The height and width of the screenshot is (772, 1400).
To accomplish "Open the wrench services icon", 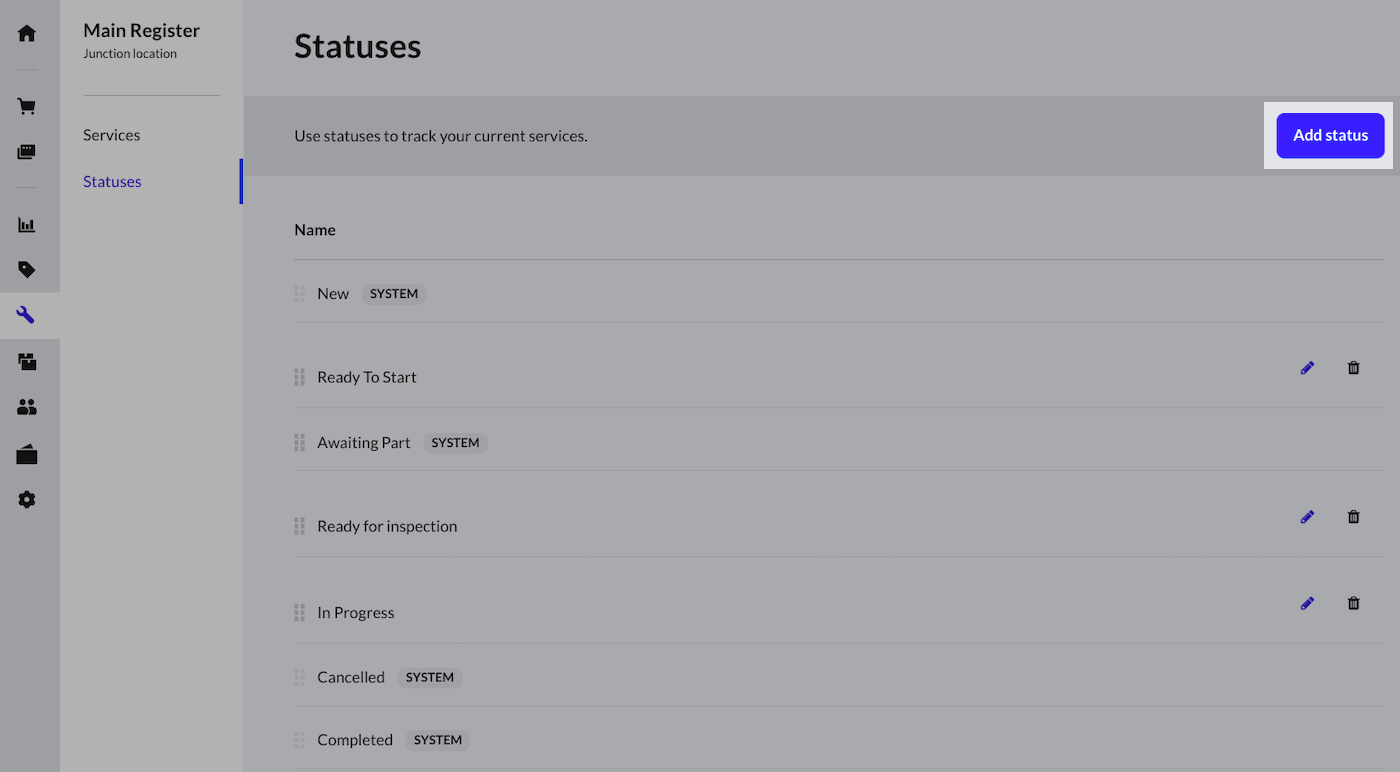I will 27,316.
